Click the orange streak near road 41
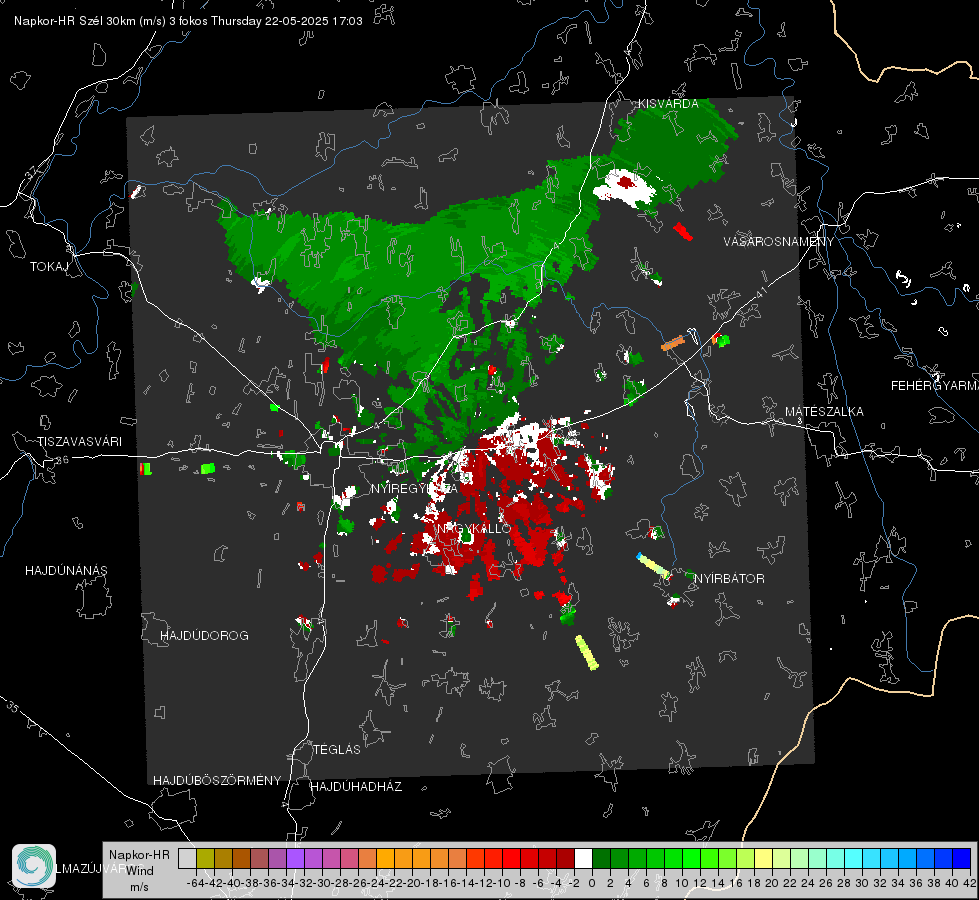Image resolution: width=979 pixels, height=900 pixels. point(673,343)
